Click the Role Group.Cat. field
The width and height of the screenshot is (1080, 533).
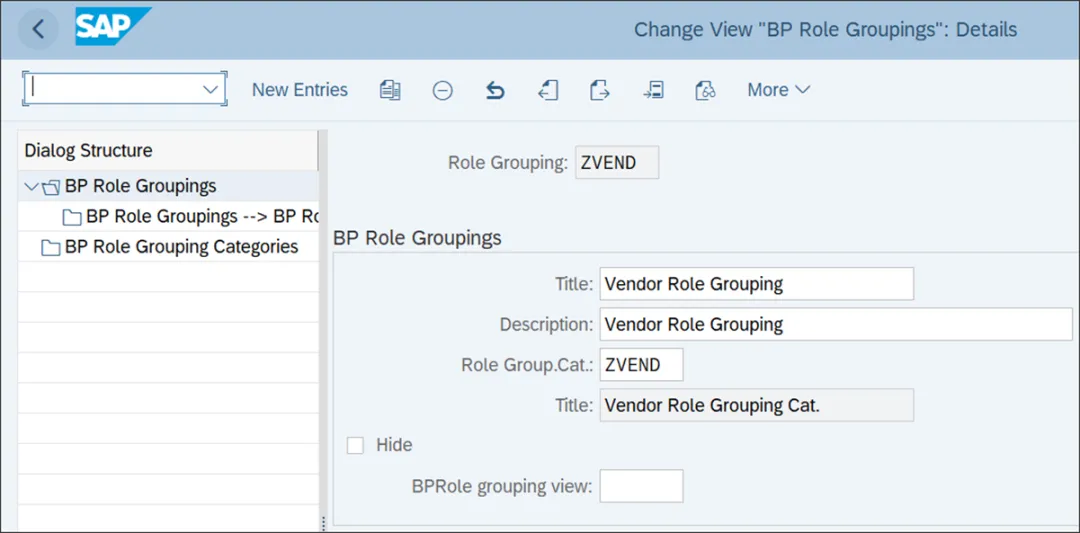pyautogui.click(x=641, y=365)
